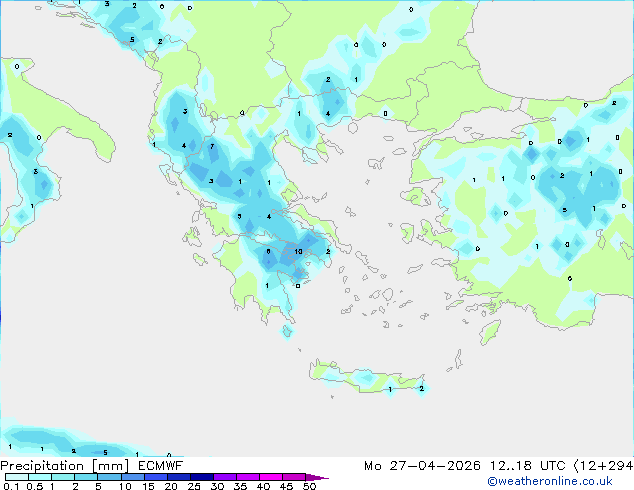Click the "10" value on the Greece map
Image resolution: width=634 pixels, height=490 pixels.
(x=298, y=251)
